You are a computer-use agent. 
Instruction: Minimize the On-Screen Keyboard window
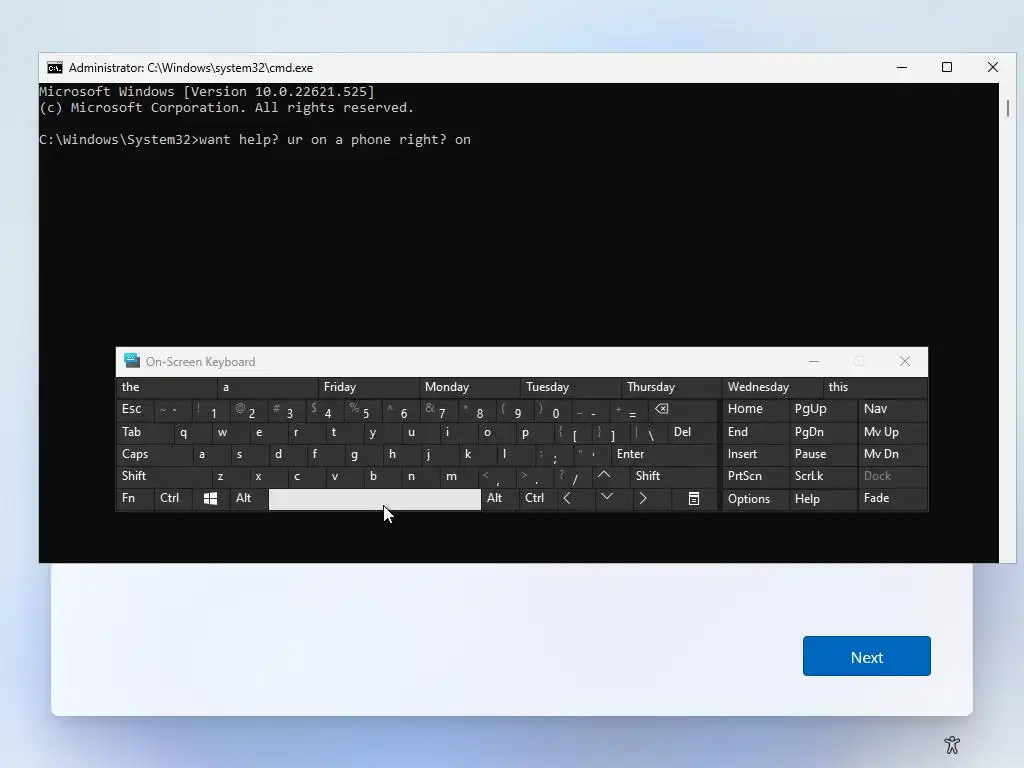[x=814, y=361]
